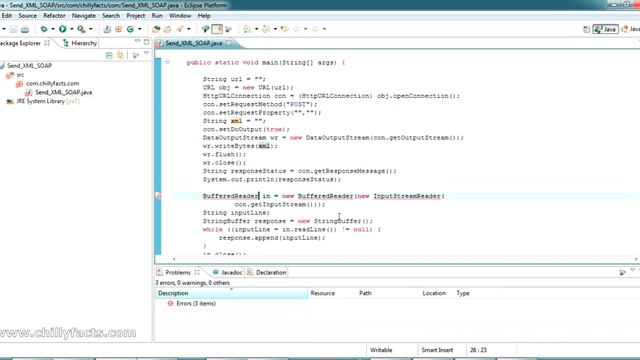
Task: Click the Save icon in the toolbar
Action: click(13, 29)
